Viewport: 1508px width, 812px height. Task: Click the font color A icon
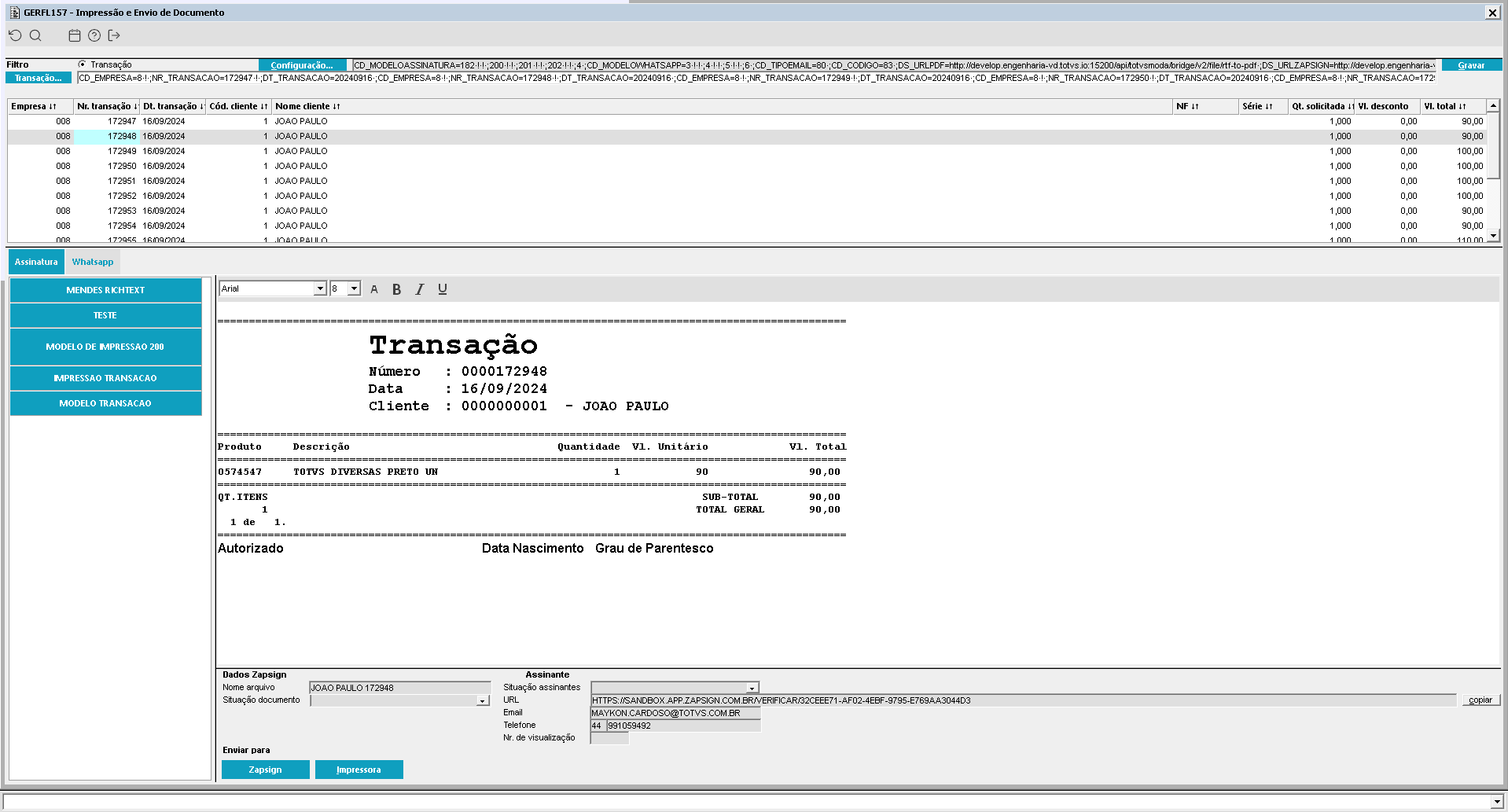point(374,289)
